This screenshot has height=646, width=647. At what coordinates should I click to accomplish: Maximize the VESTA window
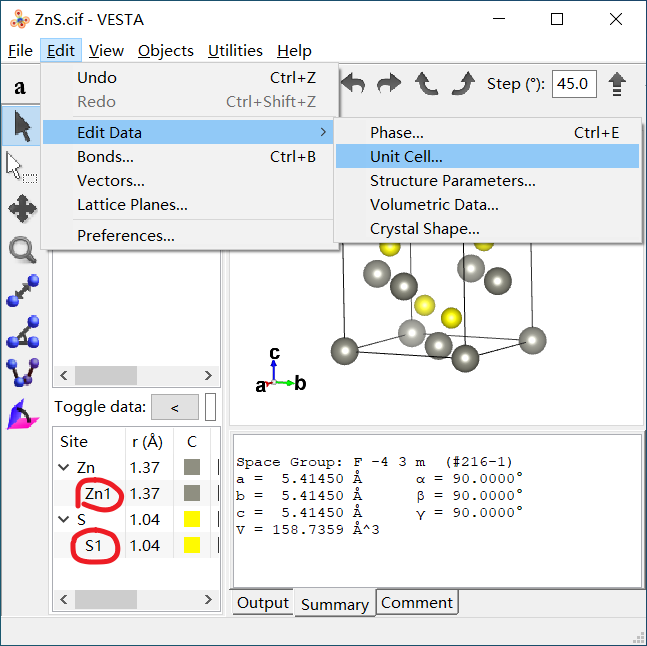coord(557,19)
